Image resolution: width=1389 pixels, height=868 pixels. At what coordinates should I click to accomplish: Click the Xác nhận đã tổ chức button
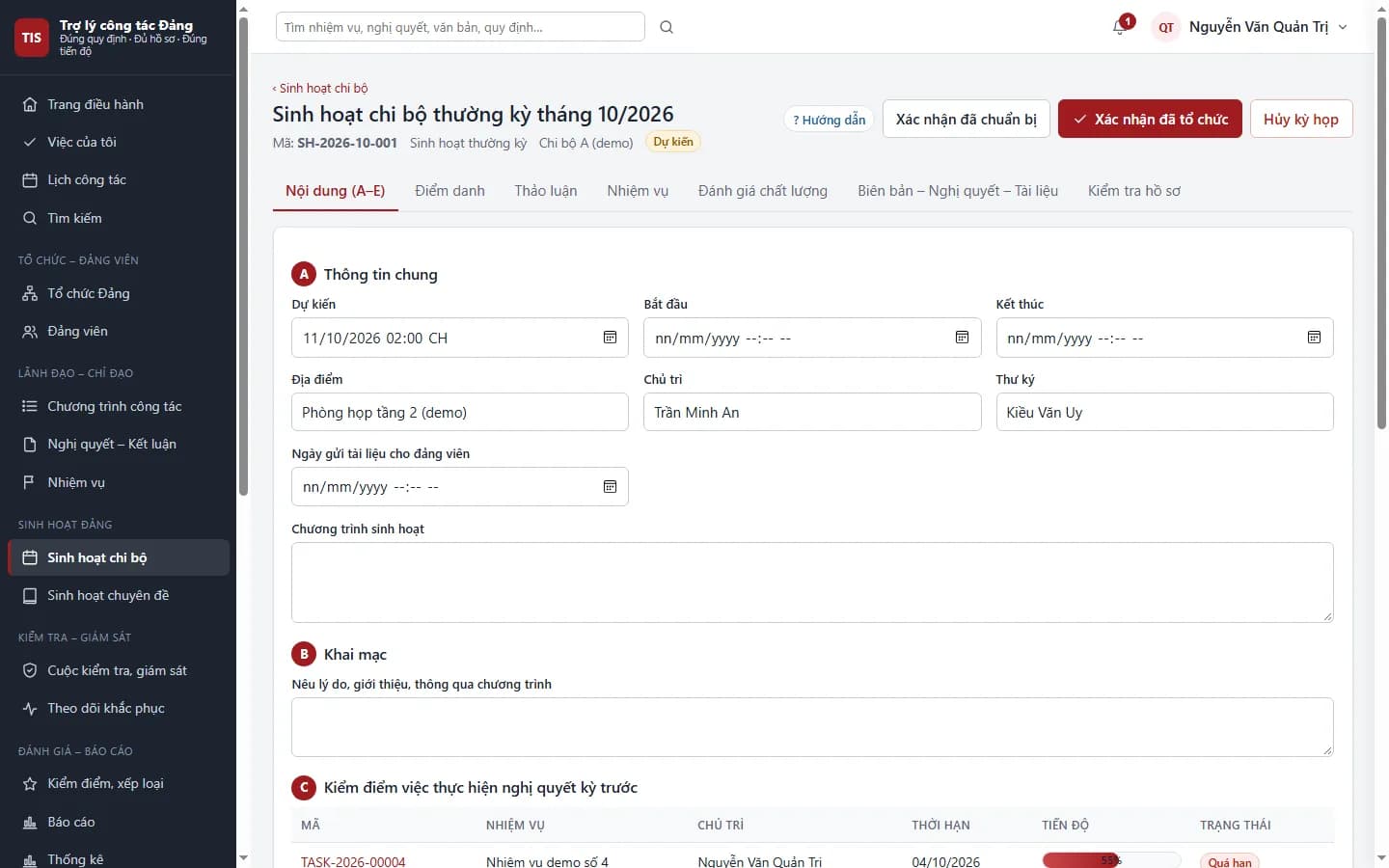coord(1150,119)
